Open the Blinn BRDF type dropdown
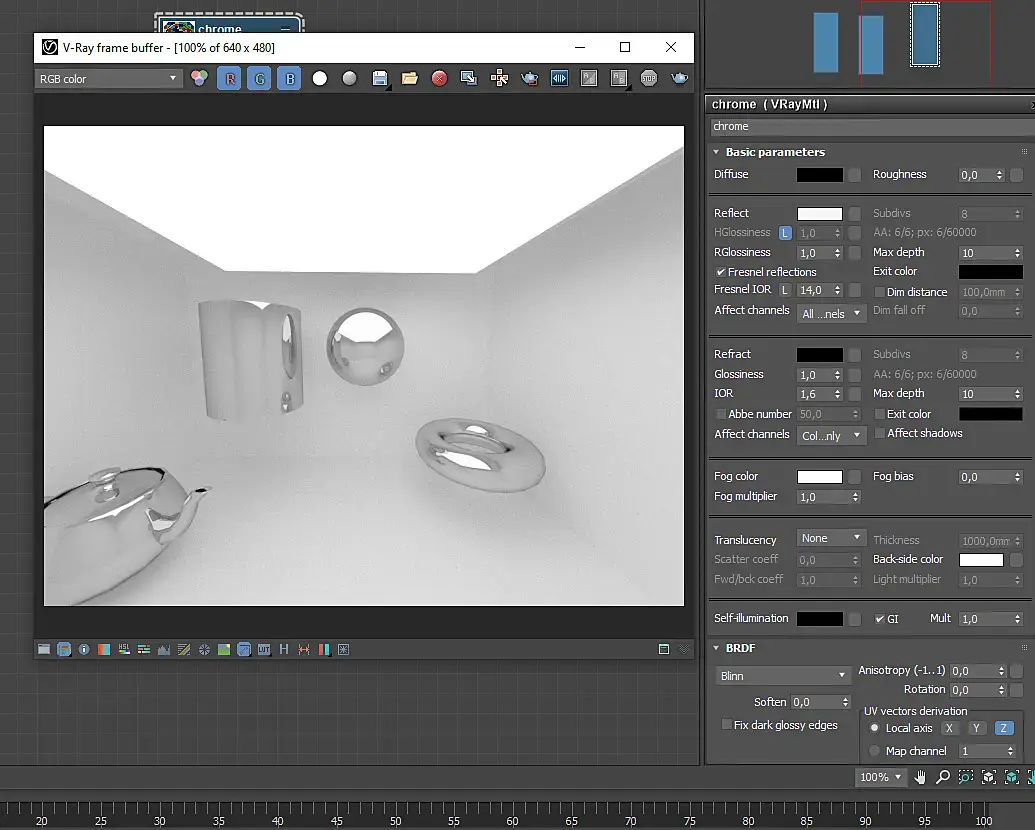The image size is (1035, 830). [783, 676]
